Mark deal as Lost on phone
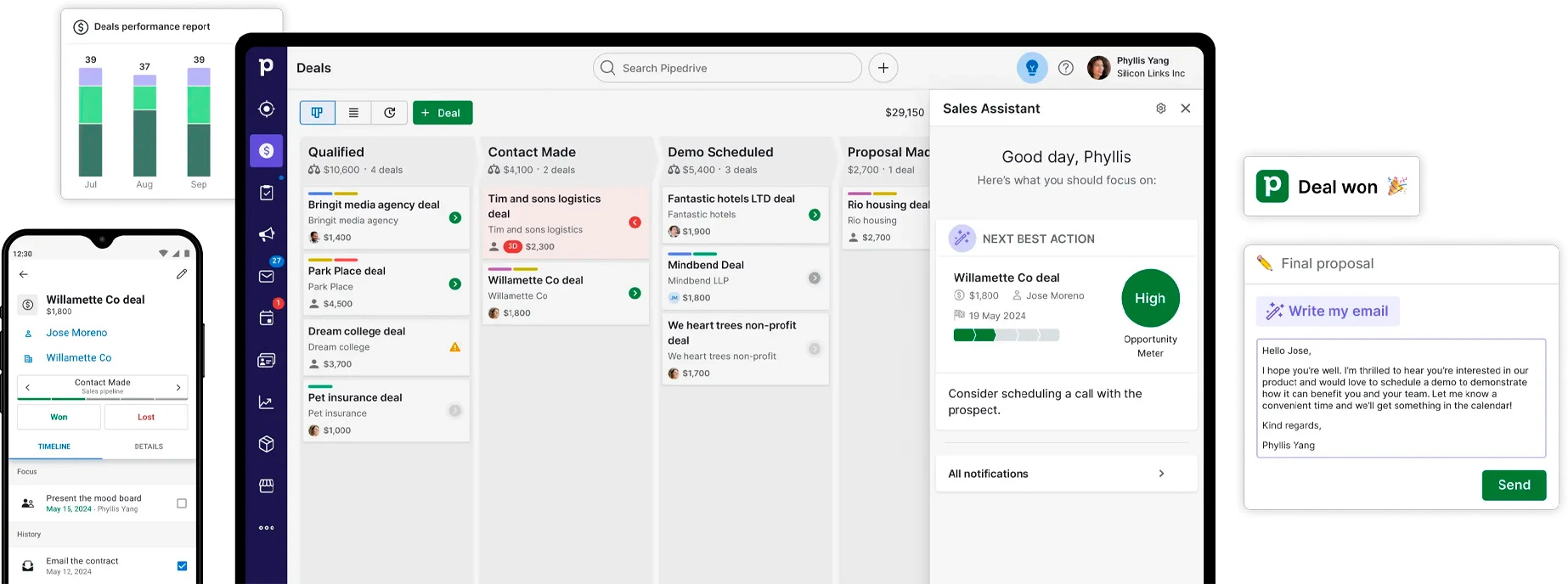The image size is (1568, 584). (146, 417)
